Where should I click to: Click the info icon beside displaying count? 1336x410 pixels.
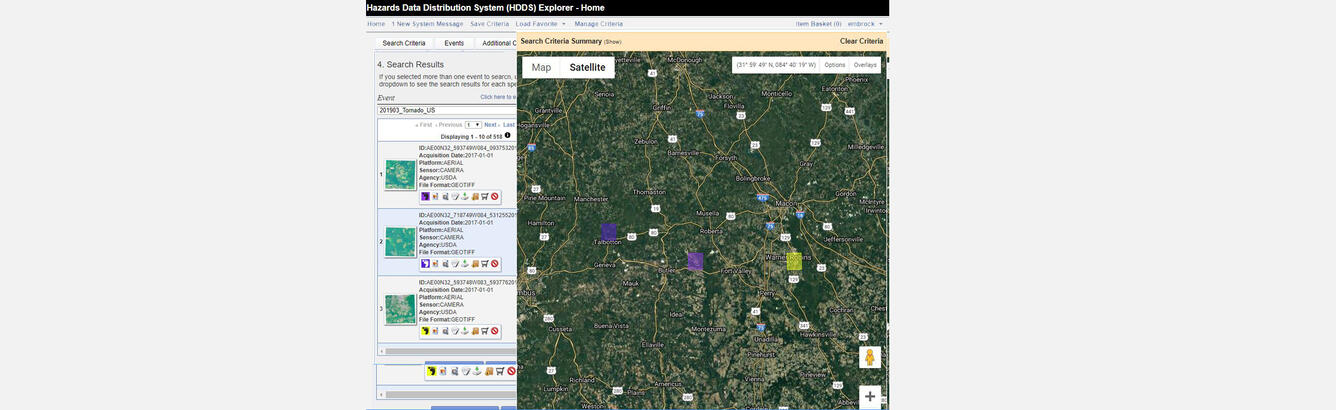tap(507, 135)
